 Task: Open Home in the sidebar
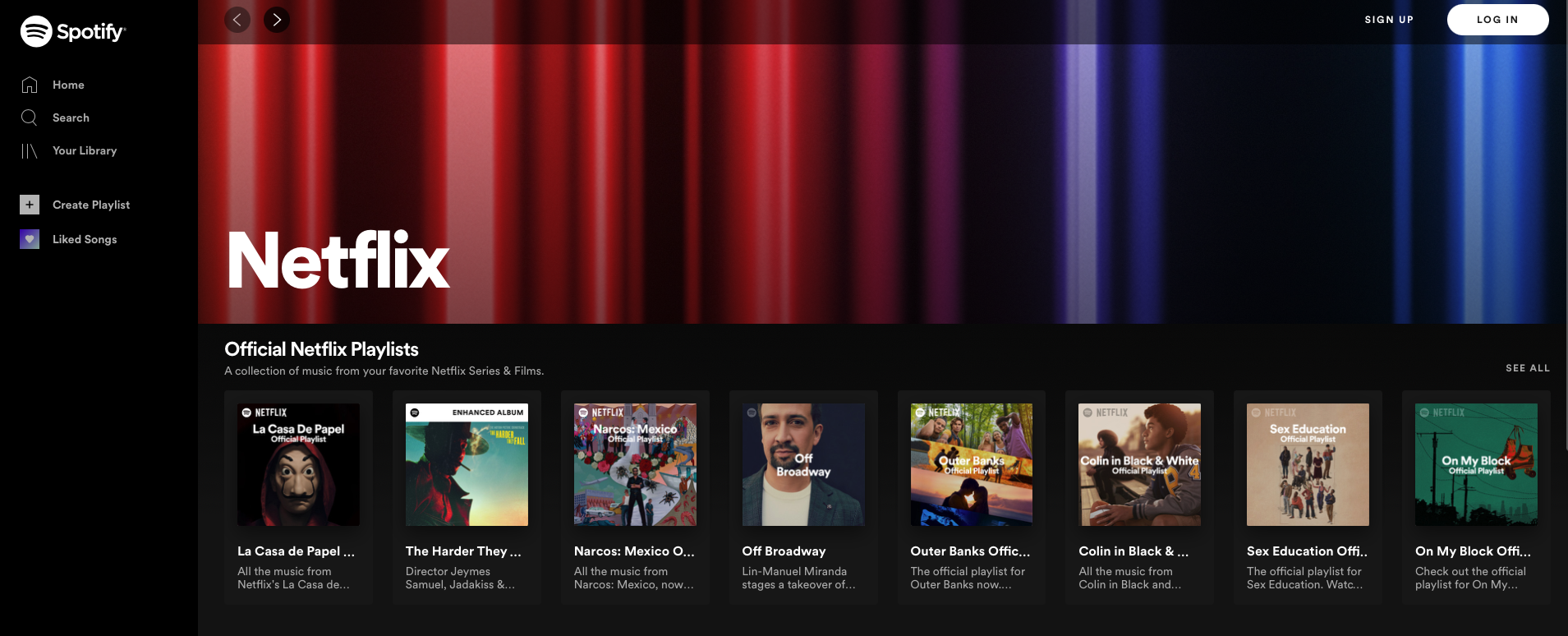[68, 85]
